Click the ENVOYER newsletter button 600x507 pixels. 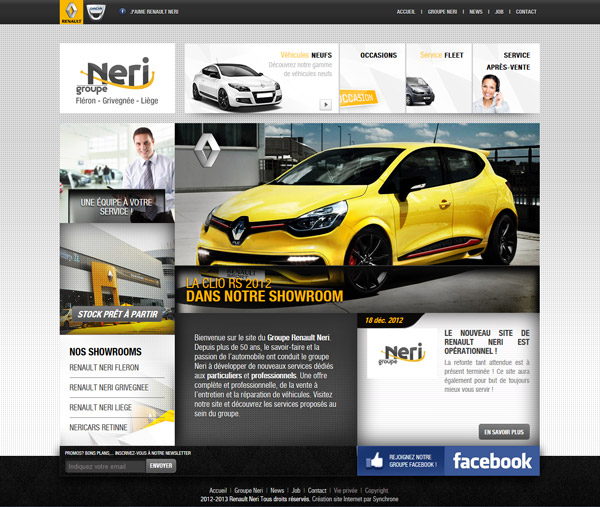(161, 466)
